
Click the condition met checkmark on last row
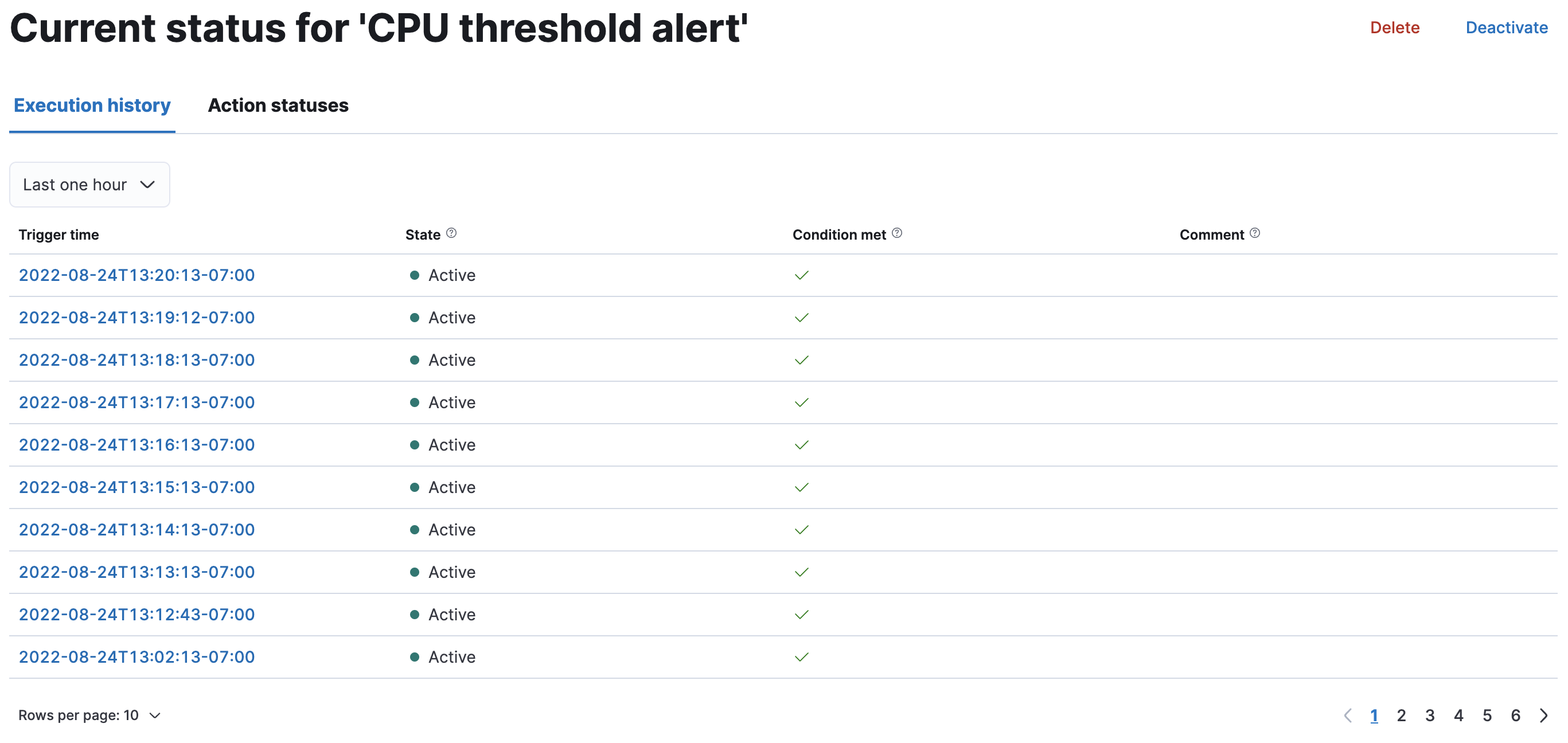(x=801, y=656)
